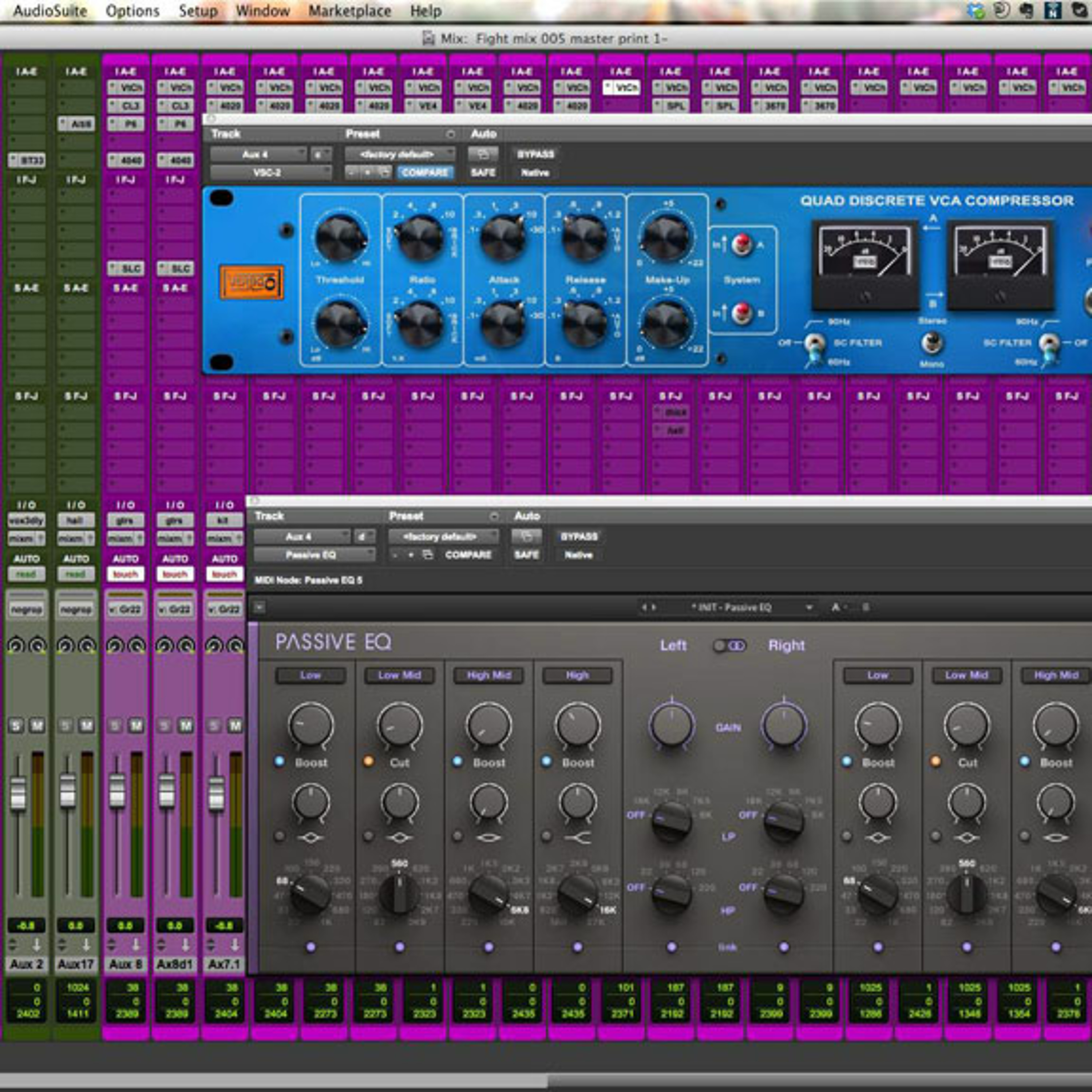Open the Window menu

pos(263,11)
